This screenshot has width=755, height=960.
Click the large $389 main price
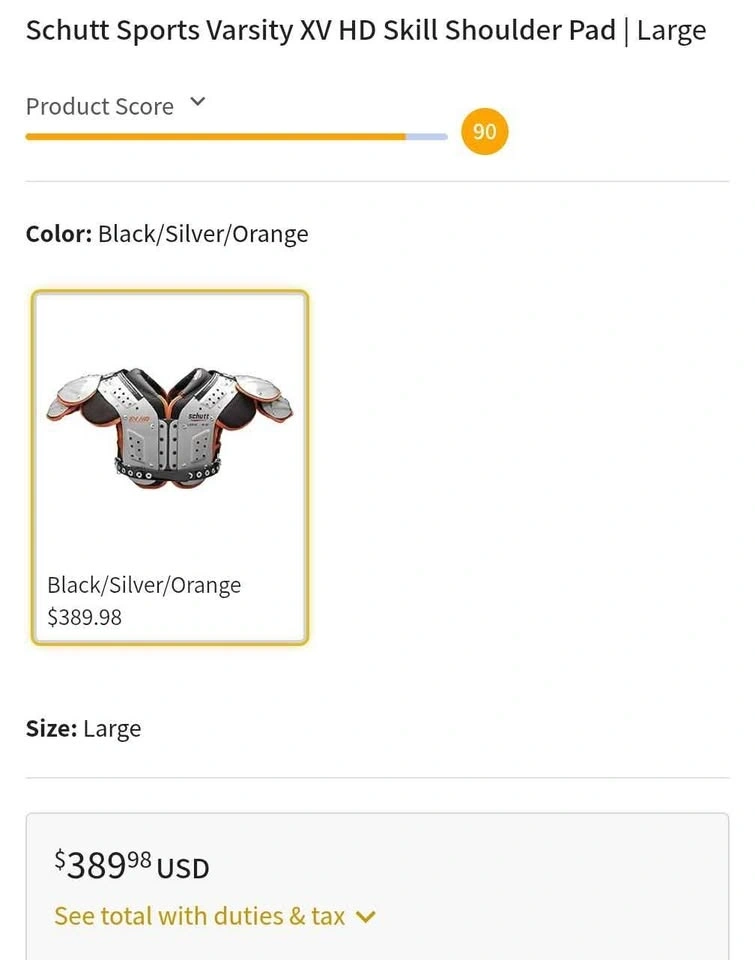coord(95,865)
